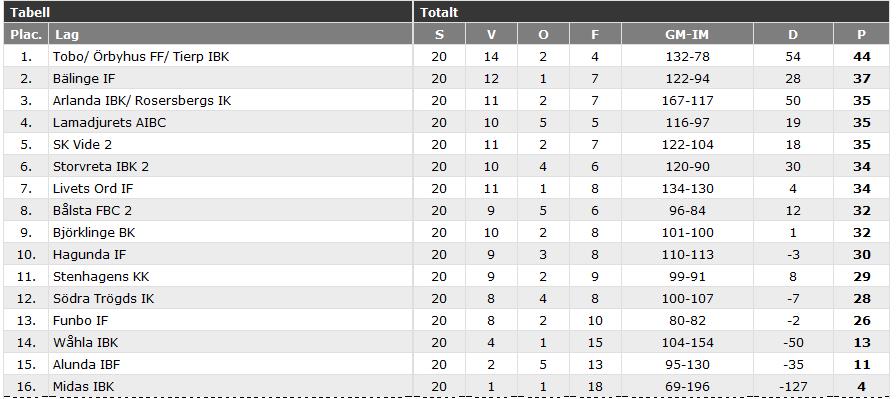Open Arlanda IBK/ Rosersbergs IK team
The image size is (896, 399).
pos(142,101)
